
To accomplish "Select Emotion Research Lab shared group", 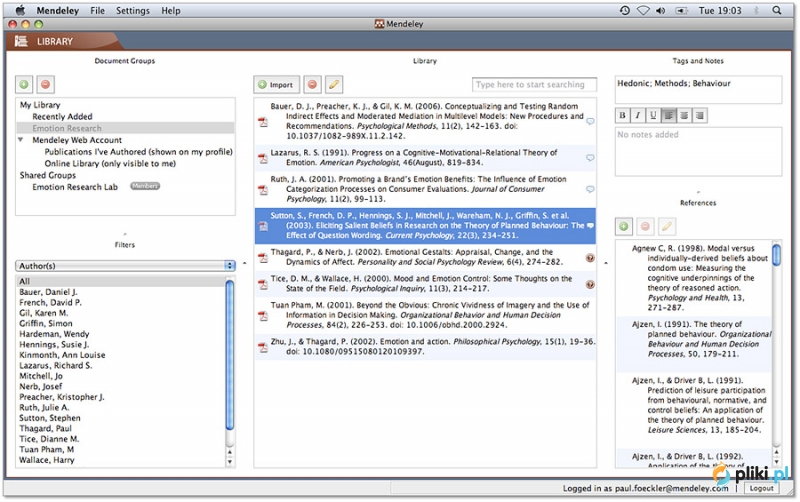I will point(75,187).
